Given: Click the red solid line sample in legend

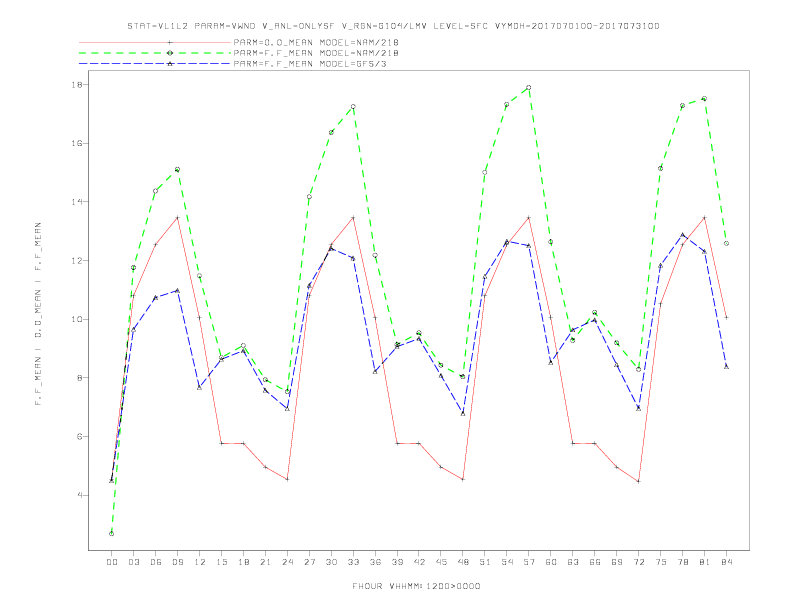Looking at the screenshot, I should [155, 42].
